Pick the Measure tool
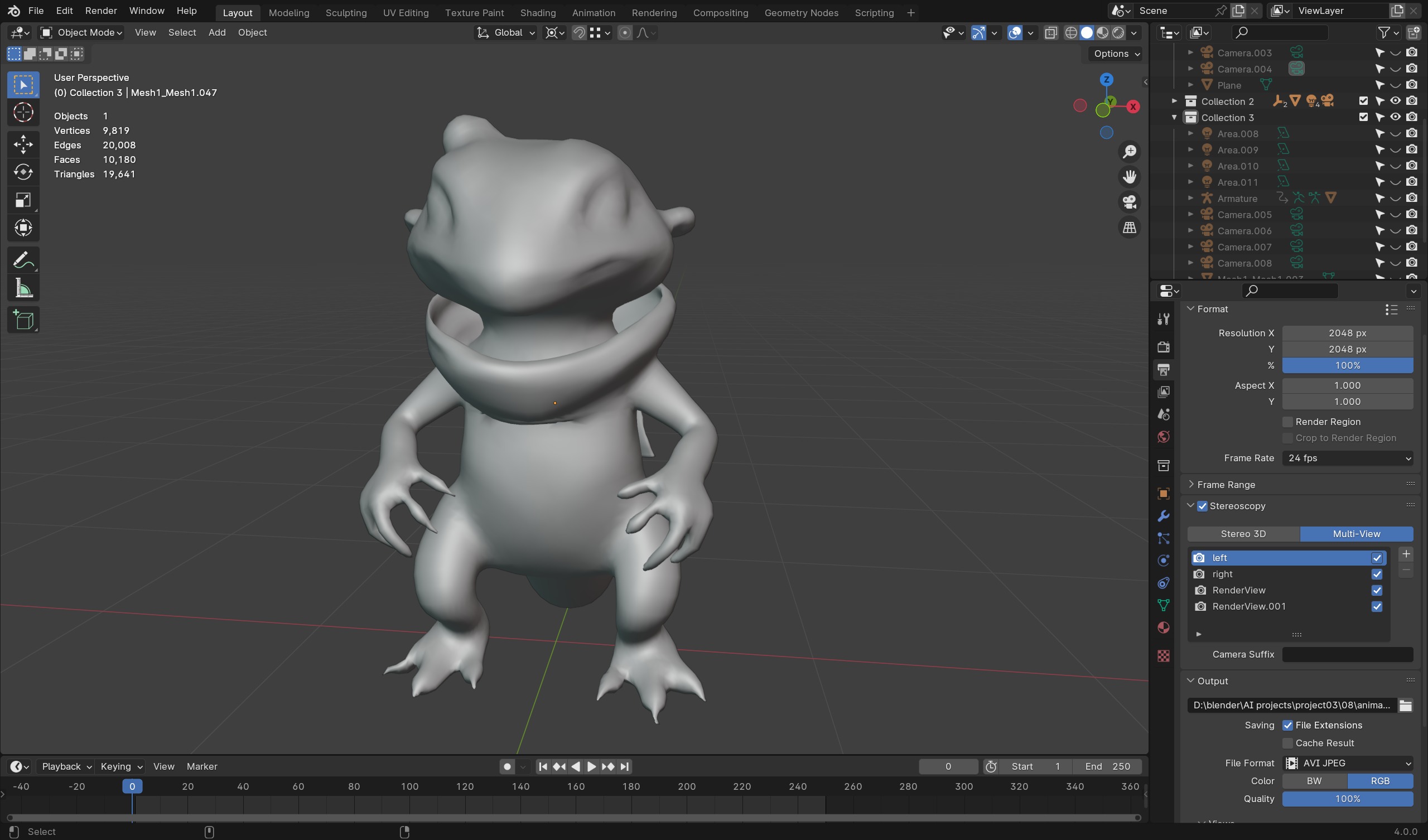The height and width of the screenshot is (840, 1428). pyautogui.click(x=23, y=288)
